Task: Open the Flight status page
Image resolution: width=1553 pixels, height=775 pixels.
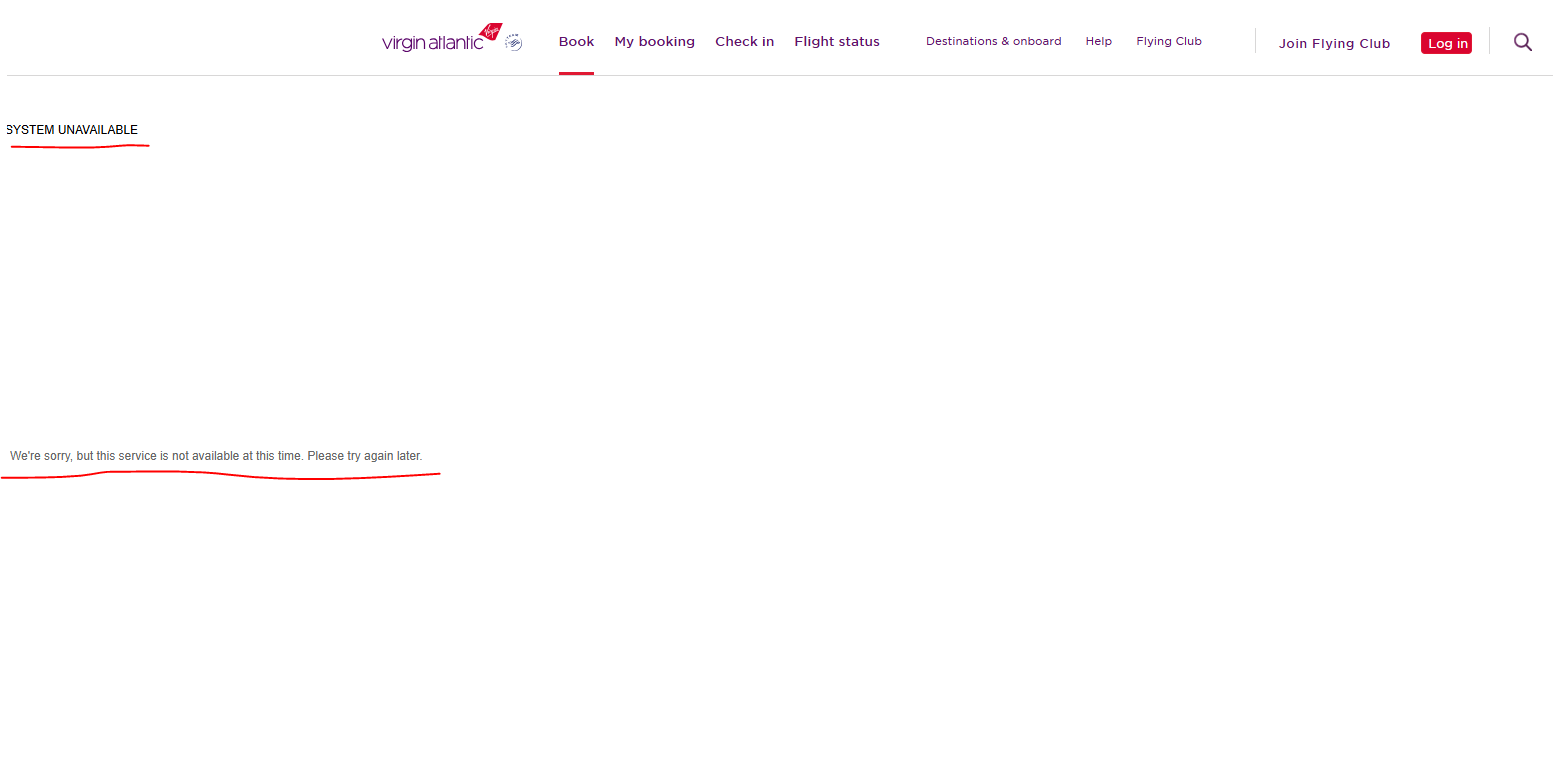Action: (836, 41)
